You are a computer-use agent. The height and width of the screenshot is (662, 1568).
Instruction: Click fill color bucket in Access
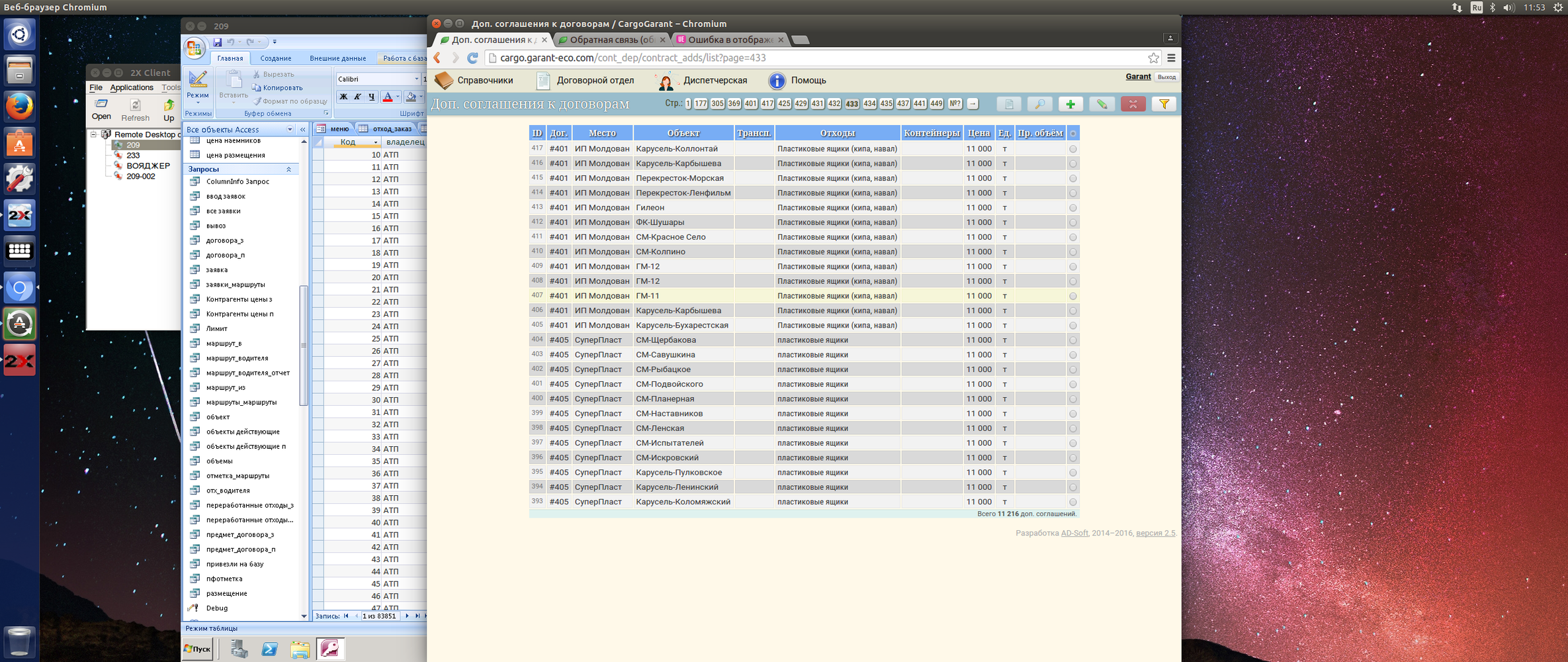[x=411, y=97]
